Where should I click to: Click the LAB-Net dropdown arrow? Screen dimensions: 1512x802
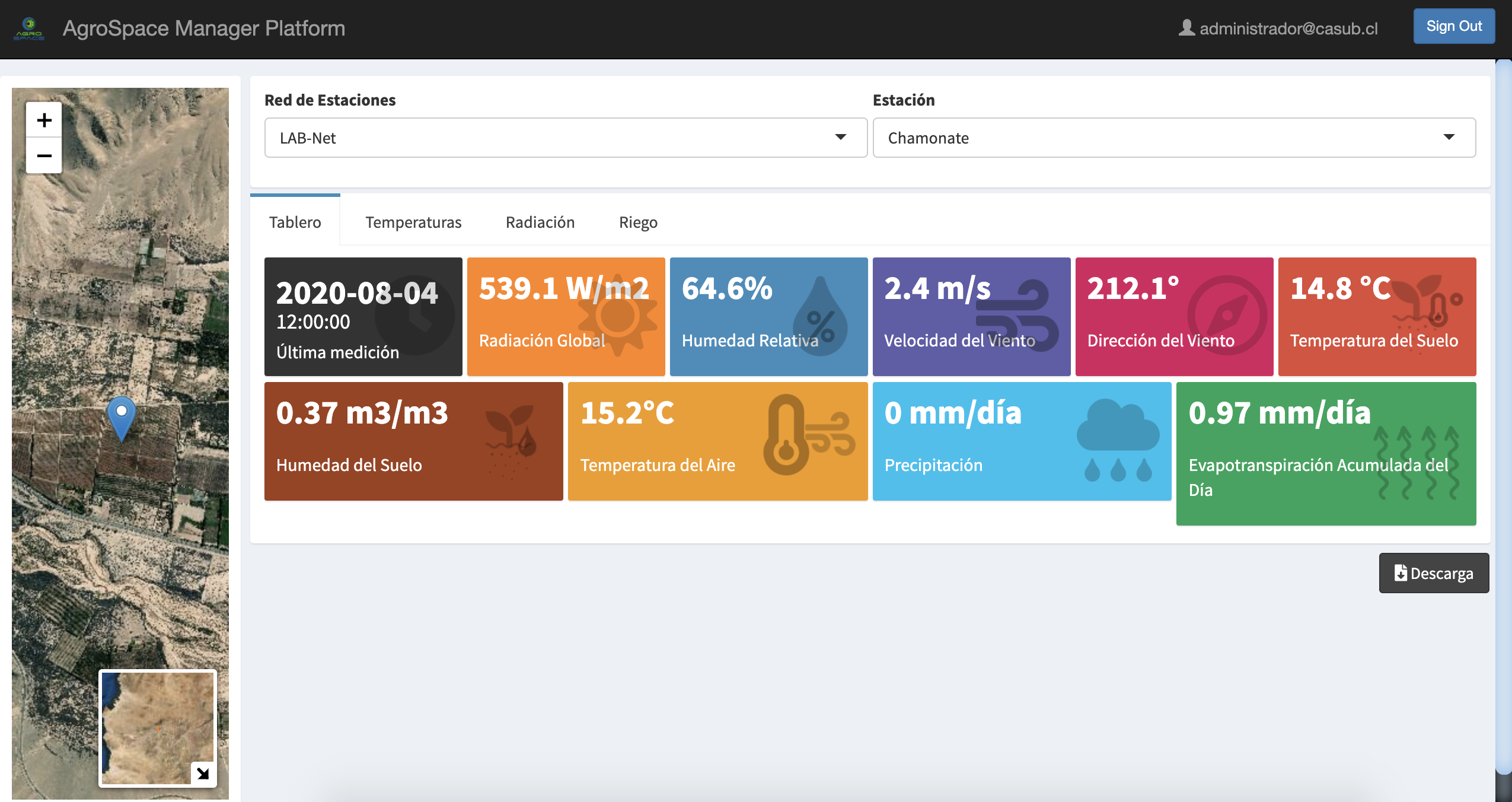pos(840,138)
